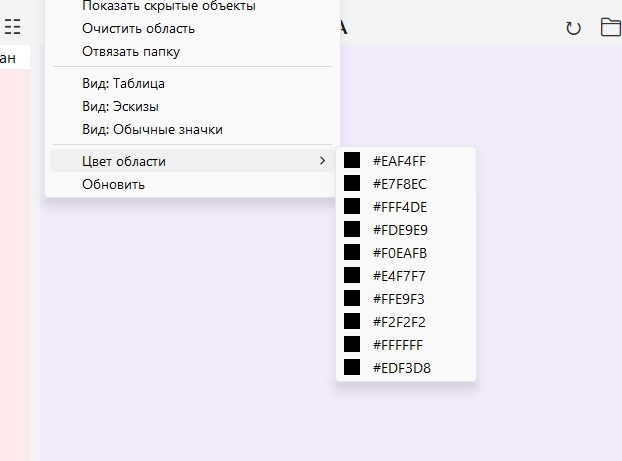
Task: Open the folder icon in top toolbar
Action: coord(611,27)
